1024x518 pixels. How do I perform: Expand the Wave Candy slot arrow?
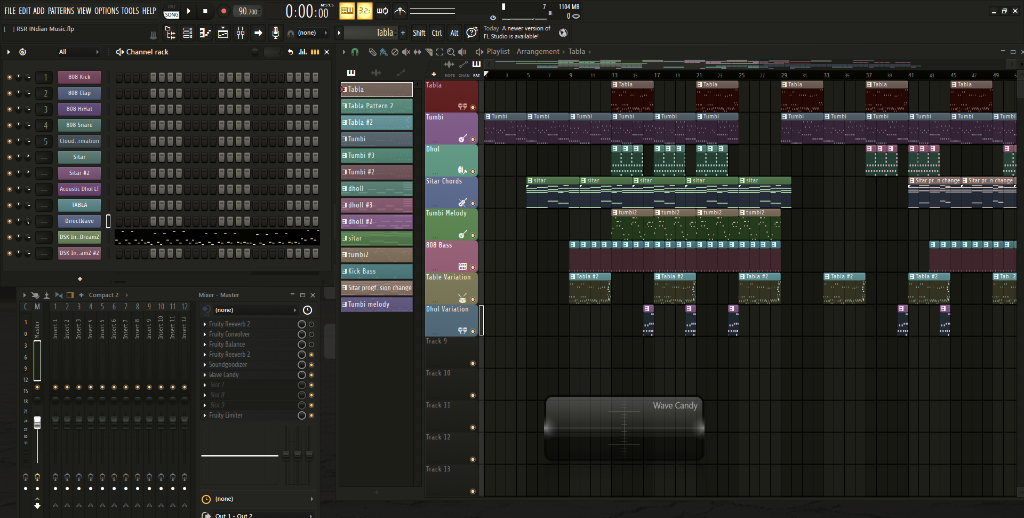coord(205,375)
